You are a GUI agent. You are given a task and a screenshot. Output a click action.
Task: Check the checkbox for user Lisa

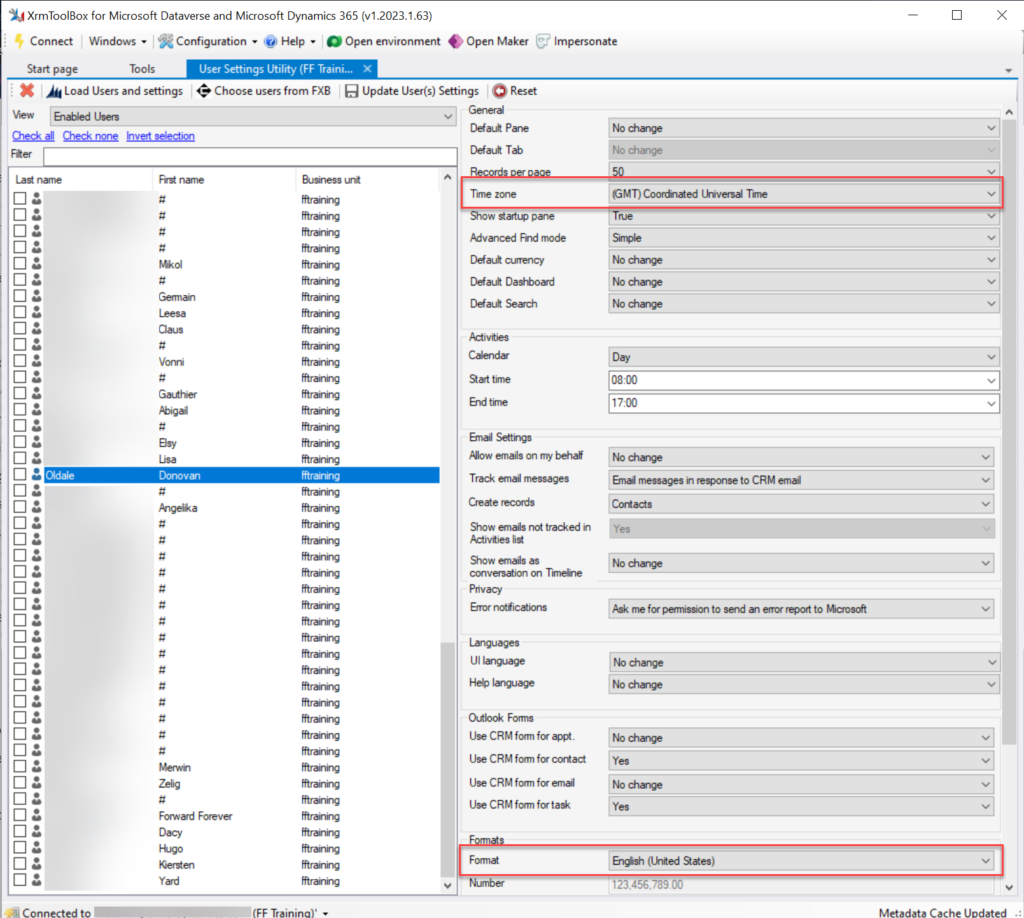pyautogui.click(x=20, y=458)
